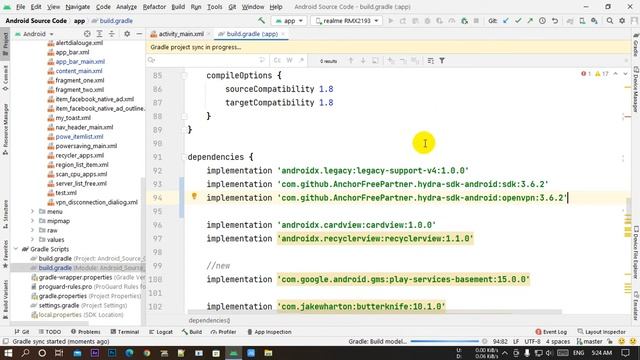Open the Tools menu
This screenshot has width=640, height=360.
pyautogui.click(x=214, y=7)
